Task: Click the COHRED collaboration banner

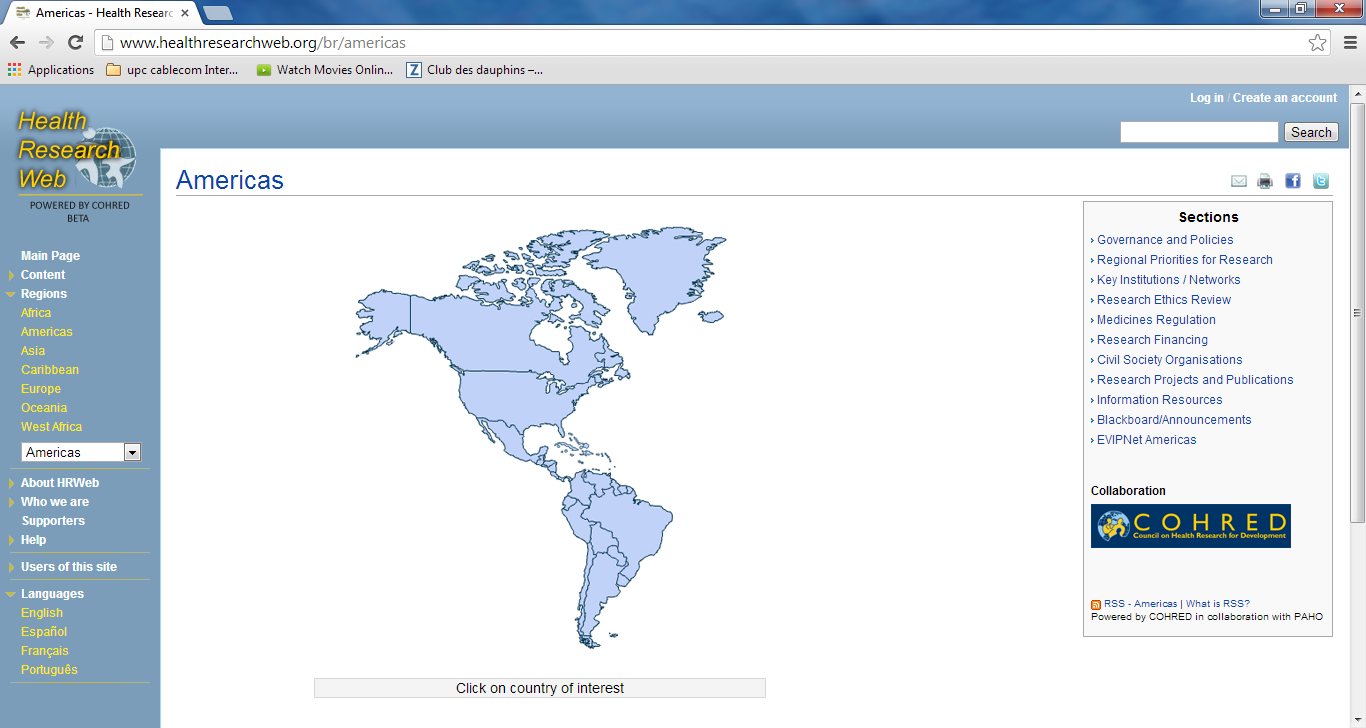Action: click(x=1190, y=526)
